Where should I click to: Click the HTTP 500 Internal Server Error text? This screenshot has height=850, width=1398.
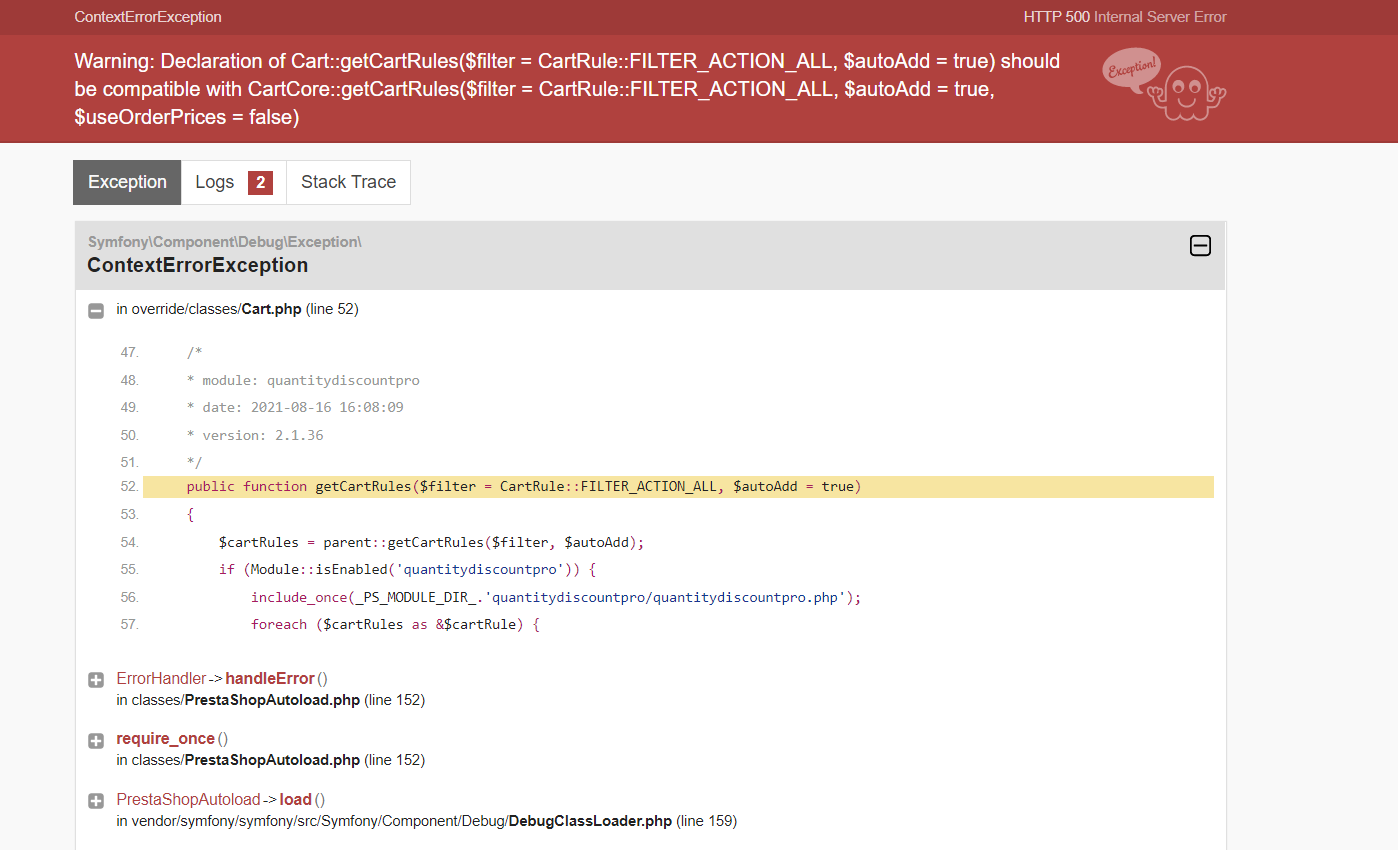(1125, 17)
